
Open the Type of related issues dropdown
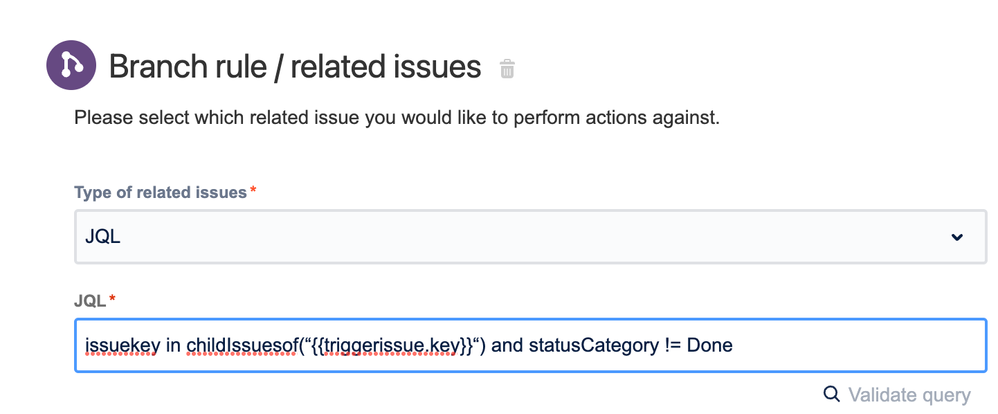[x=530, y=237]
